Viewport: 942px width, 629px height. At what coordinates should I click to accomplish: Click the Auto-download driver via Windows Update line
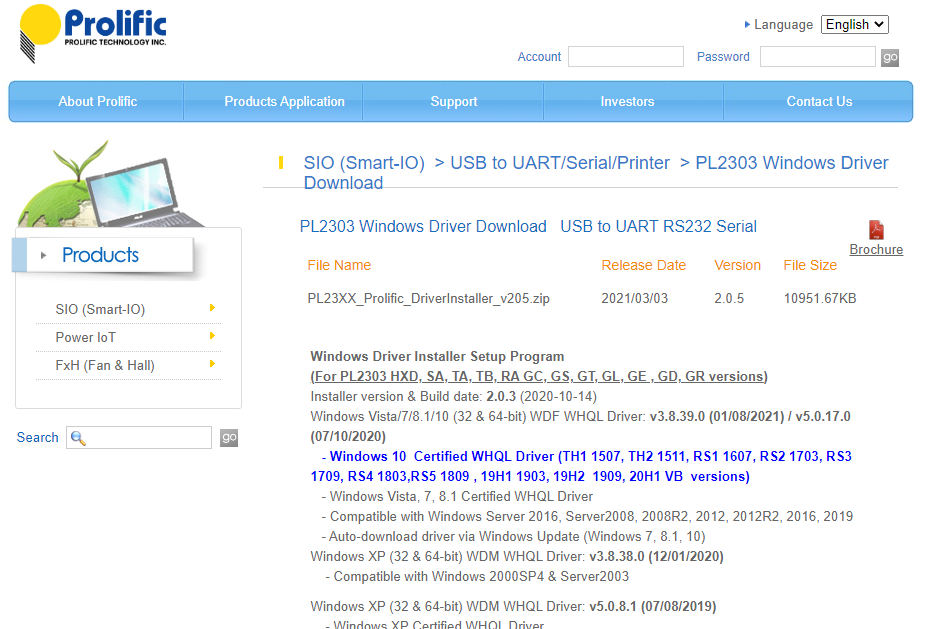[x=514, y=536]
